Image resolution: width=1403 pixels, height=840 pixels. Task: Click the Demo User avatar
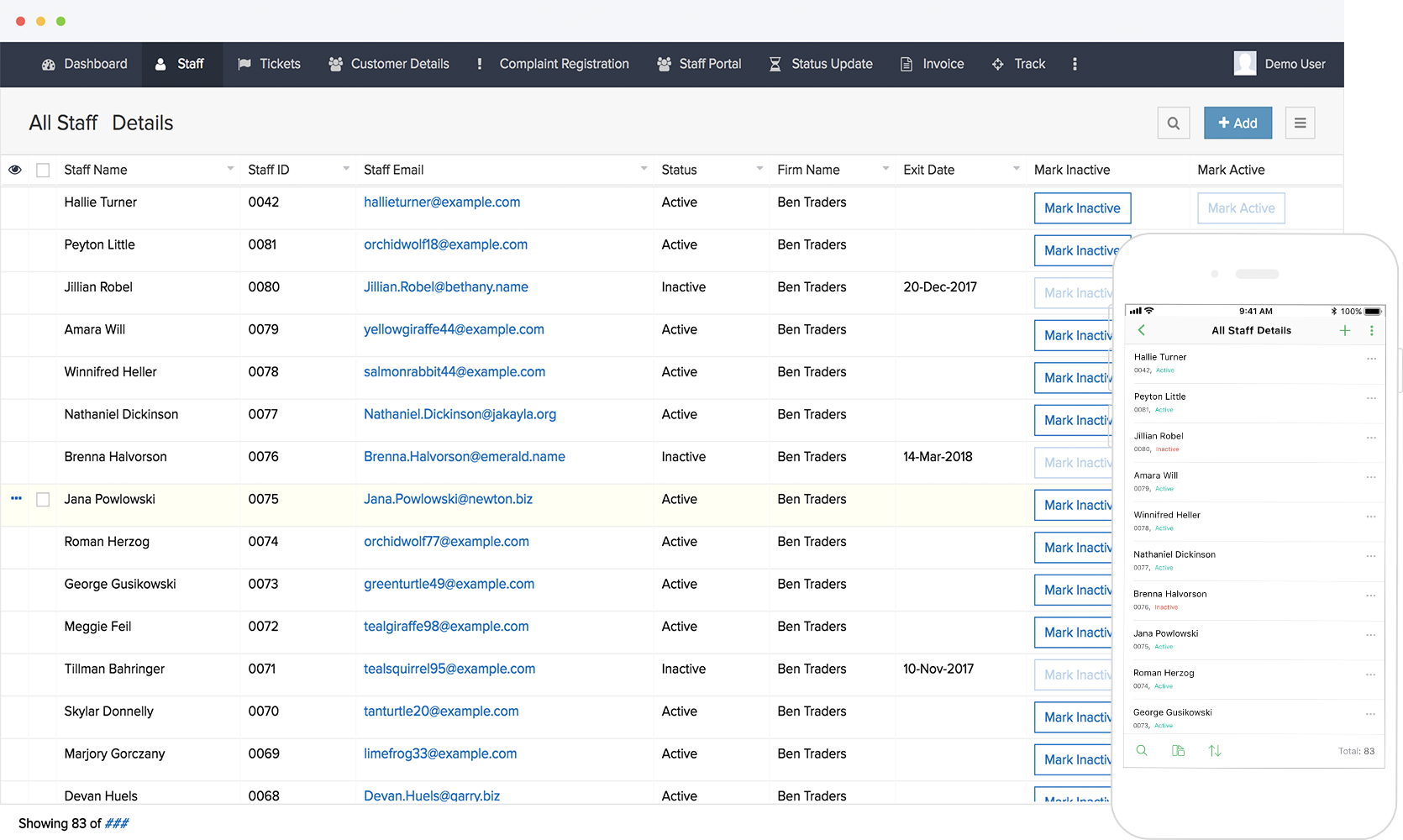[1245, 64]
